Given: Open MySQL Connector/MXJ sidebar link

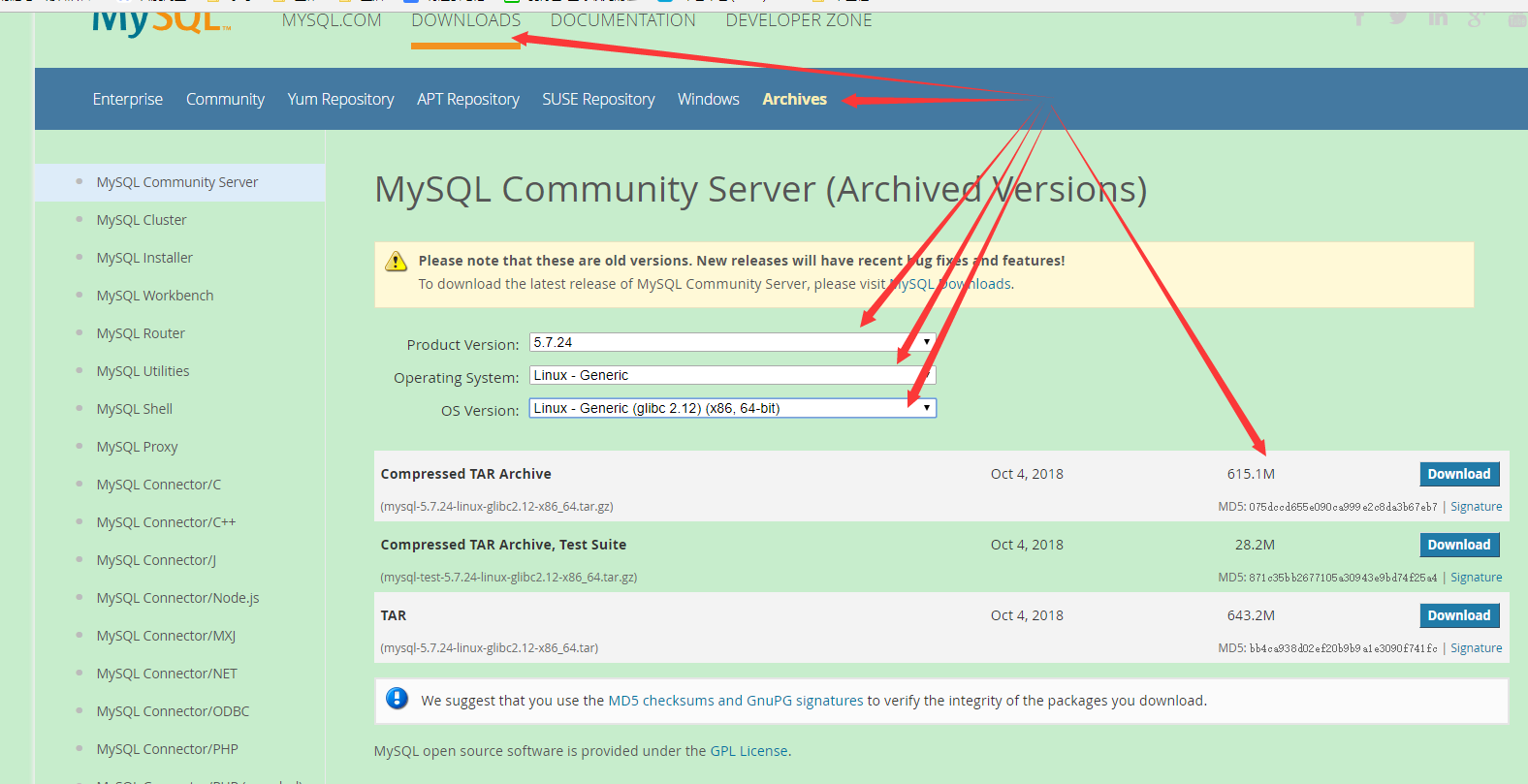Looking at the screenshot, I should [166, 636].
